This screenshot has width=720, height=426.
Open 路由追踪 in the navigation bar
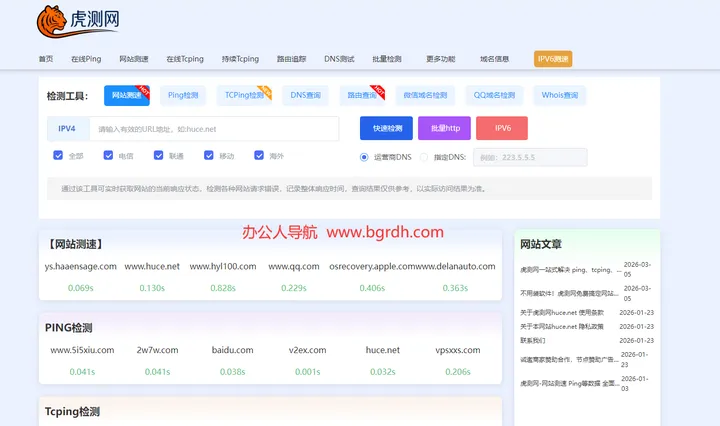click(291, 59)
